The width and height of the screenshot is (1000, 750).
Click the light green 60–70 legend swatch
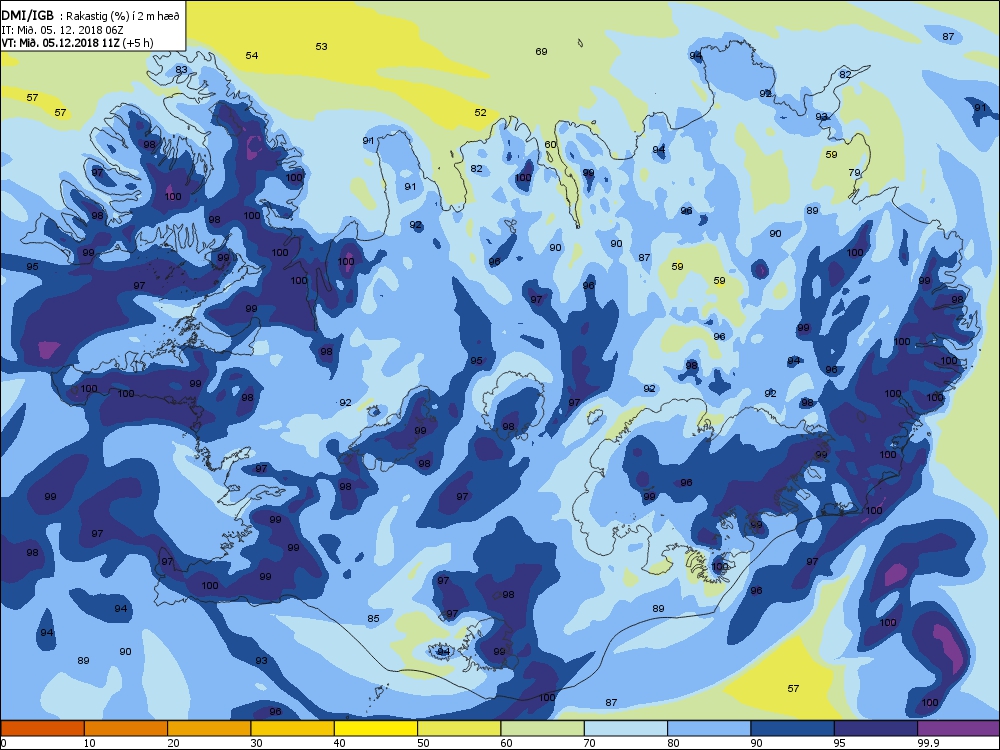[x=543, y=728]
